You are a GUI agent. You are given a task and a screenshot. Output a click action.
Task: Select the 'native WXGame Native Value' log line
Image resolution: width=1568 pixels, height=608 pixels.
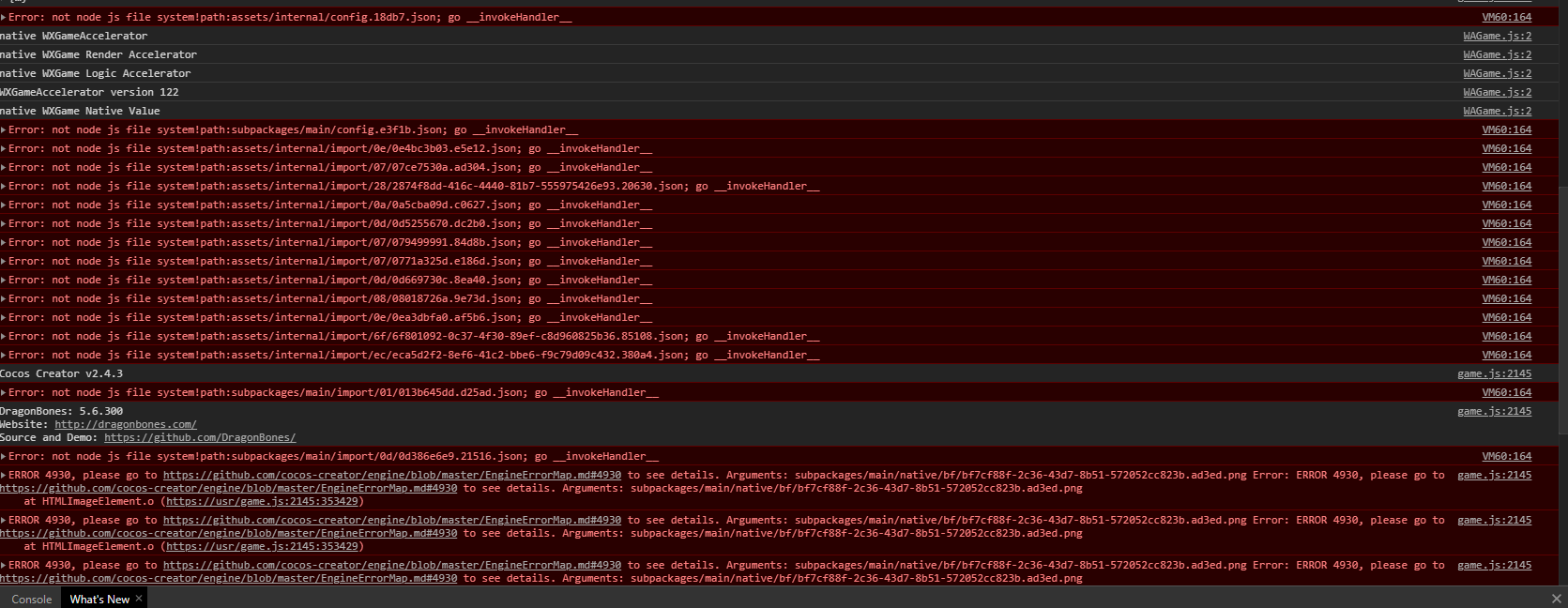[x=80, y=111]
